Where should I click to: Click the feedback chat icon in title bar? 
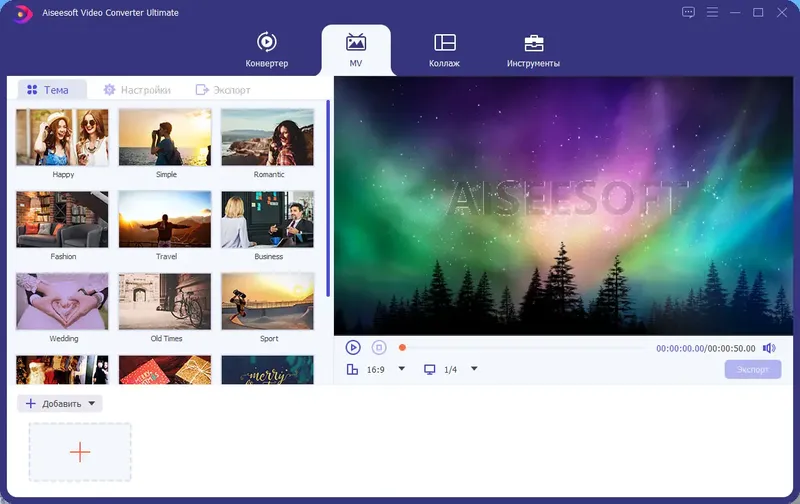688,12
